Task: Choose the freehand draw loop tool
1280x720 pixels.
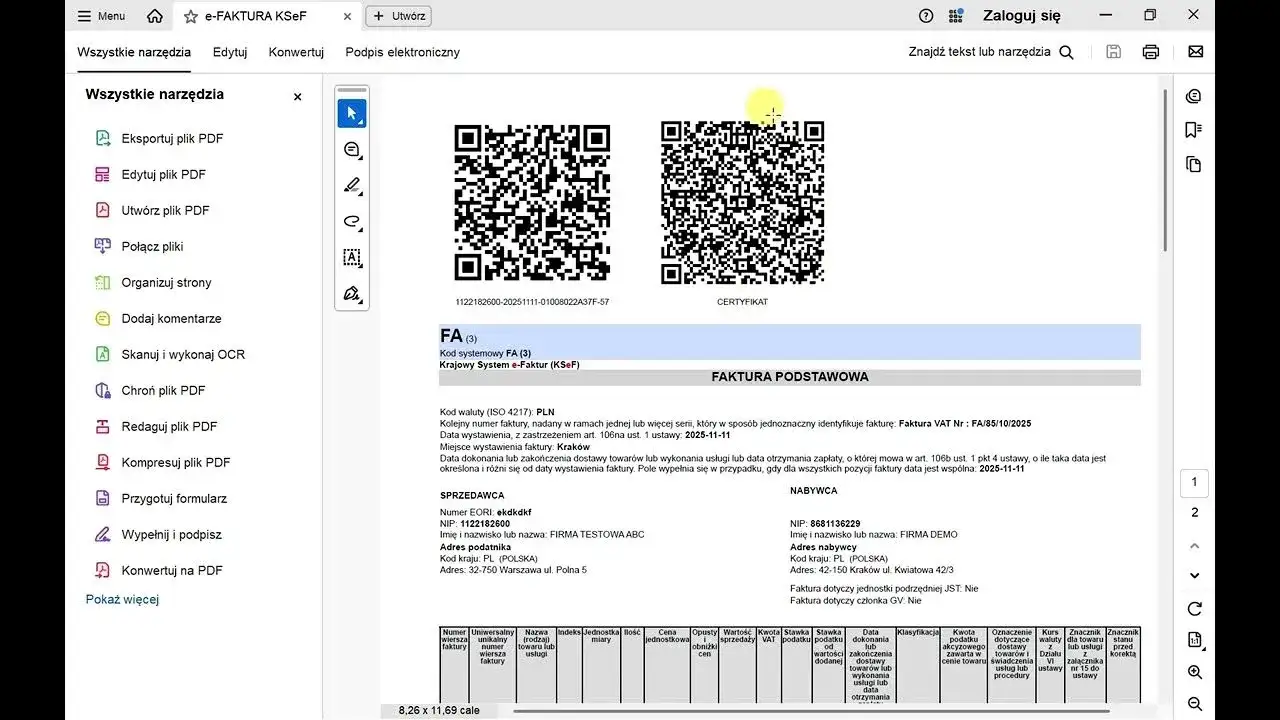Action: click(x=352, y=222)
